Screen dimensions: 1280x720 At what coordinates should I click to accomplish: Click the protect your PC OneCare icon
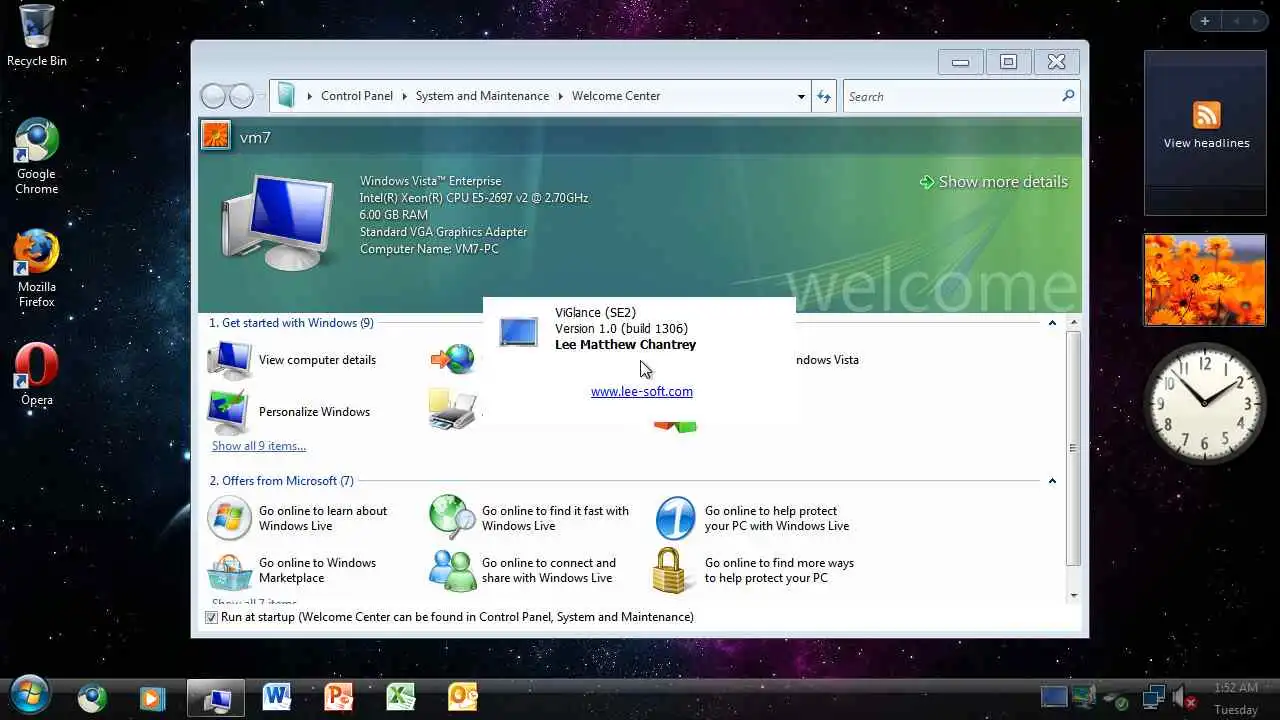pos(675,518)
